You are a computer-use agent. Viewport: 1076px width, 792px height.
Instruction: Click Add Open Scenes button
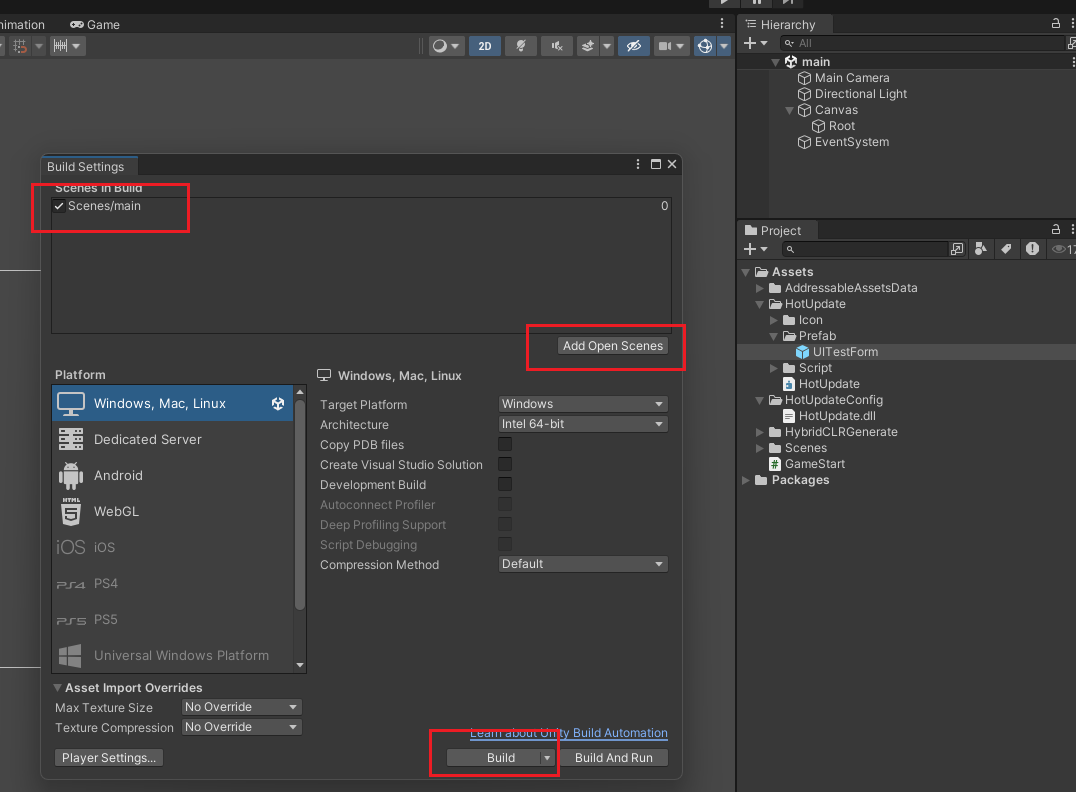(613, 346)
